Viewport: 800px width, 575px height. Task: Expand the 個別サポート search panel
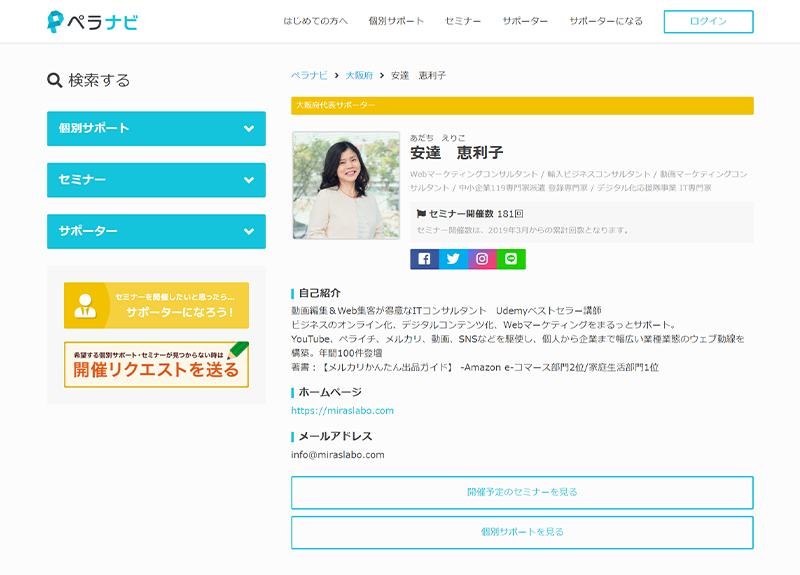click(156, 128)
